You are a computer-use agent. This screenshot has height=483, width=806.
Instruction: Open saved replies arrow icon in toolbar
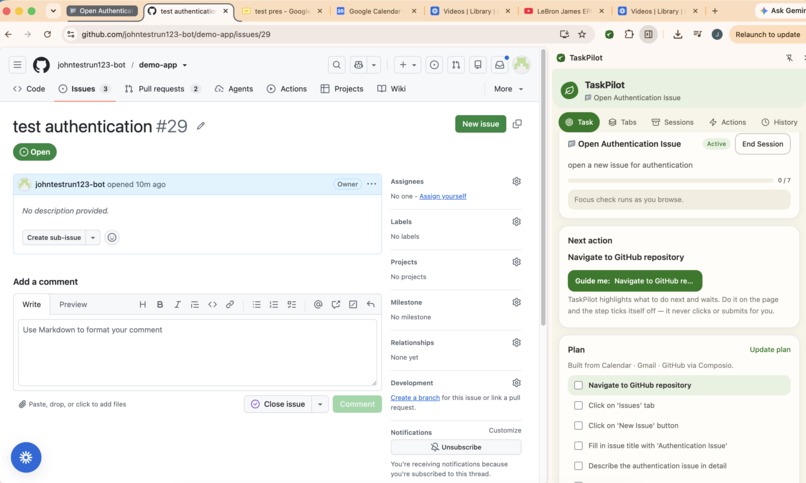point(371,304)
